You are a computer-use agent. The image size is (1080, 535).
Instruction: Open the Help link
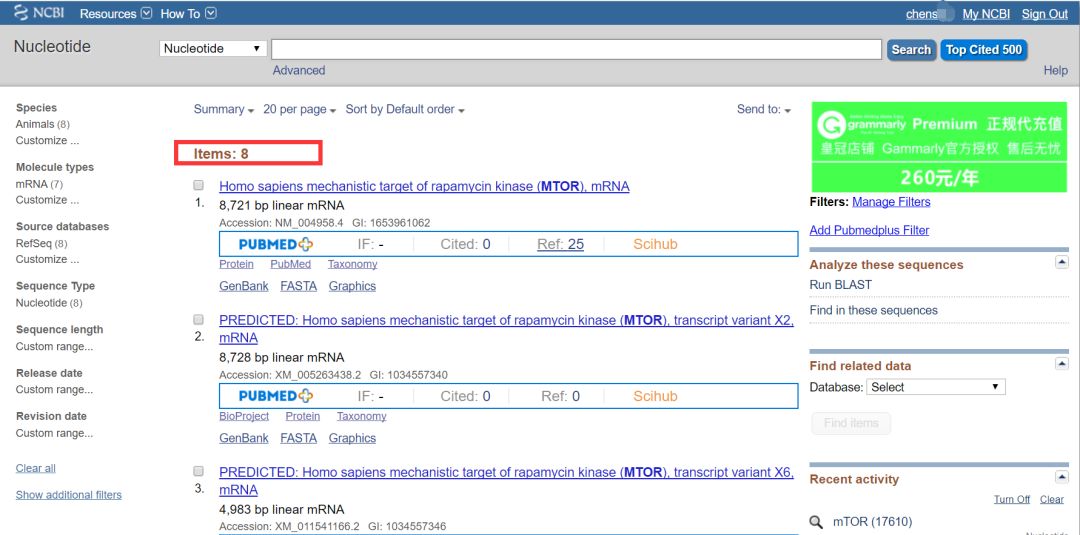(x=1055, y=70)
